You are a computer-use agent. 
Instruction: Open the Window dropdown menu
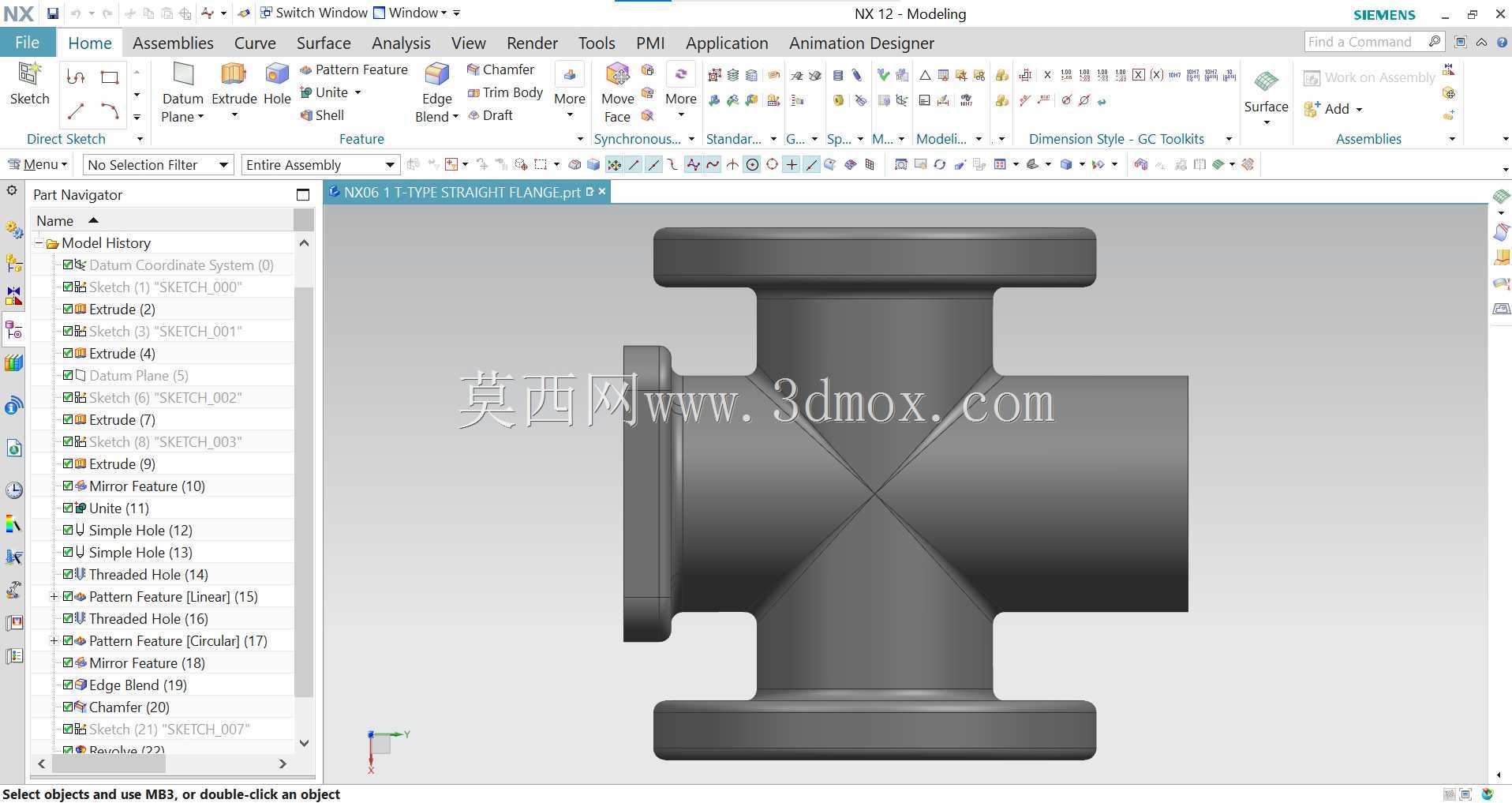pyautogui.click(x=410, y=13)
